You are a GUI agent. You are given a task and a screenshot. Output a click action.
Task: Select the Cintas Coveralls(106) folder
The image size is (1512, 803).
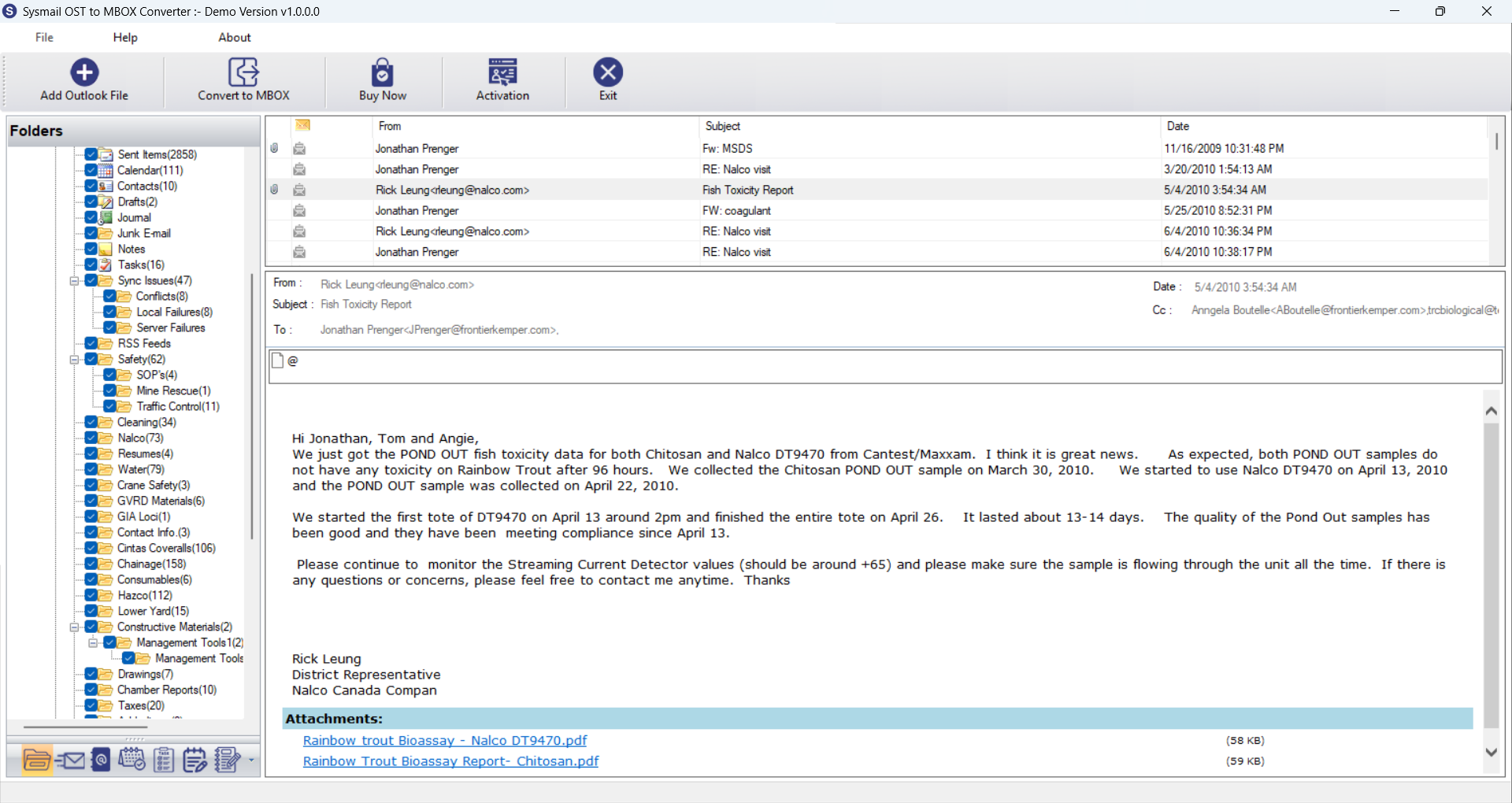166,548
